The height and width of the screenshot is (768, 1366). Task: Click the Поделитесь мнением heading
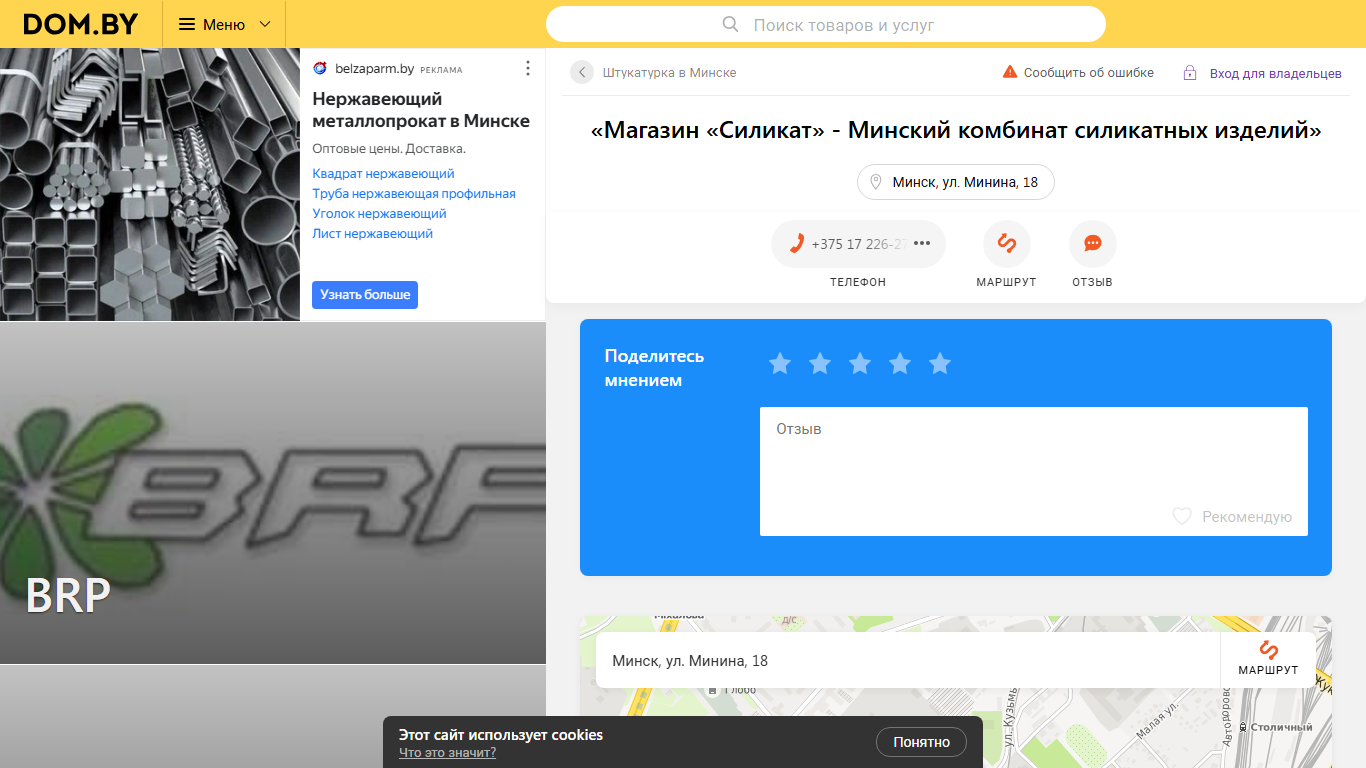pos(654,368)
